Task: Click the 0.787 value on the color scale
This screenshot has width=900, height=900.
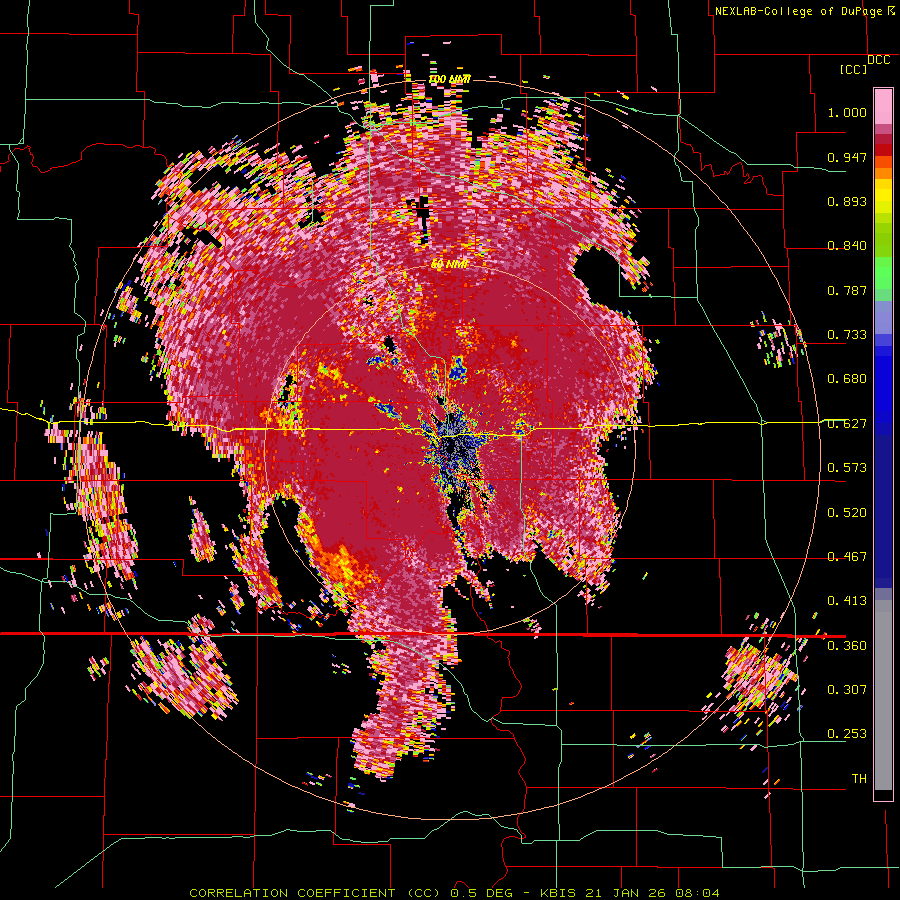Action: 847,290
